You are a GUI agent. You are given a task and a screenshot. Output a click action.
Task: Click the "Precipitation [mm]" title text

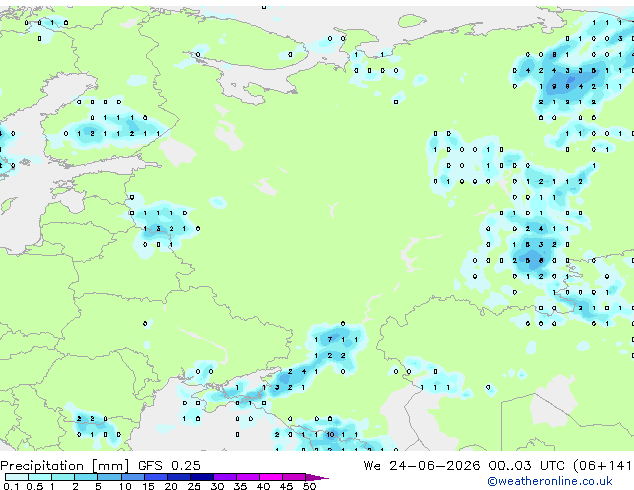pos(65,466)
